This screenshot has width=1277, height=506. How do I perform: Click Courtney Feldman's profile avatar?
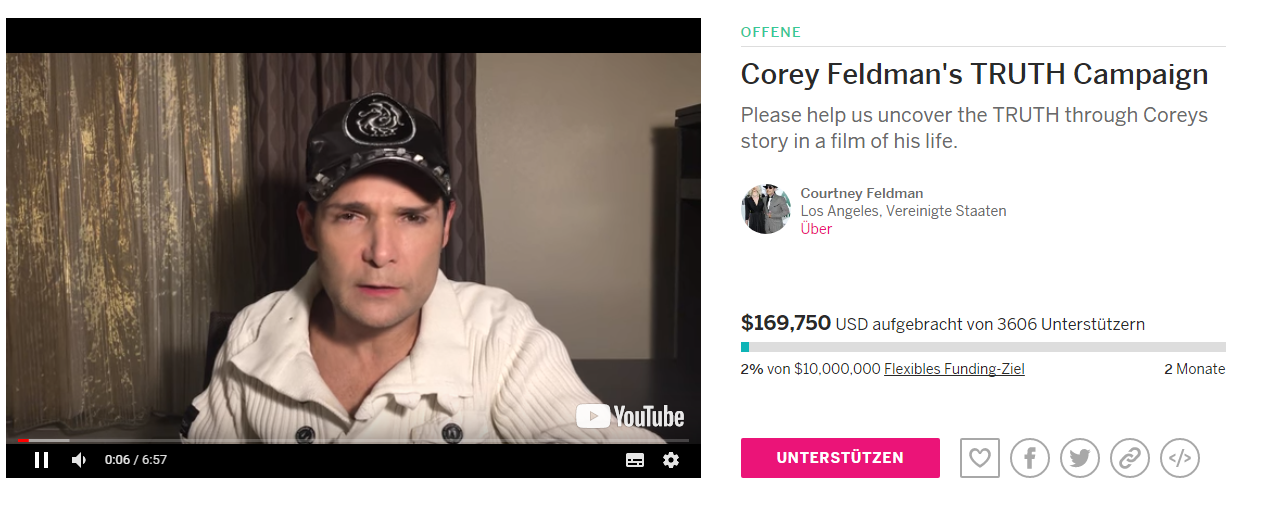(766, 209)
